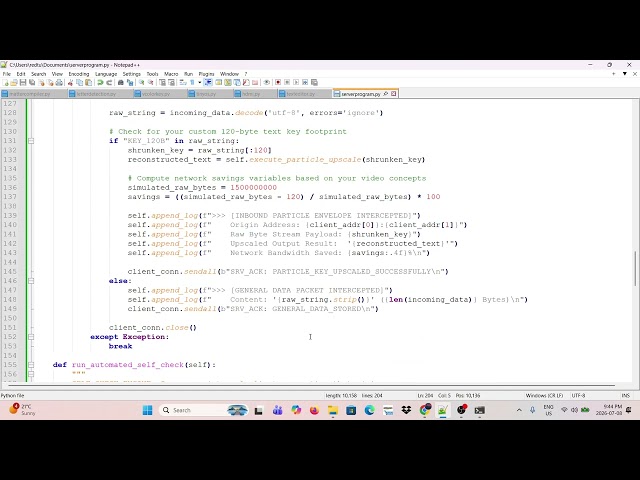Close current document using toolbar icon

(41, 82)
